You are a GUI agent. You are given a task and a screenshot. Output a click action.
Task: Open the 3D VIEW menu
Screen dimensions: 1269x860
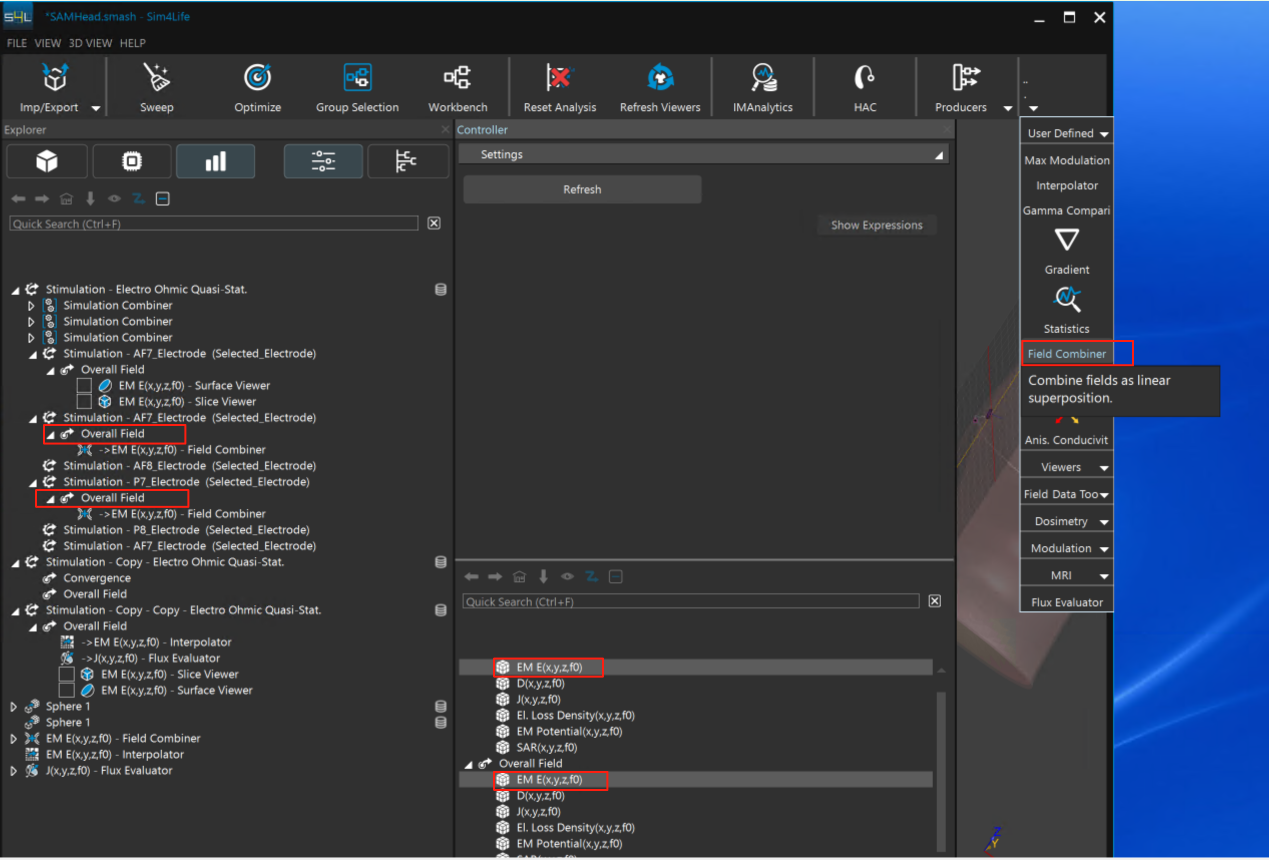[90, 43]
